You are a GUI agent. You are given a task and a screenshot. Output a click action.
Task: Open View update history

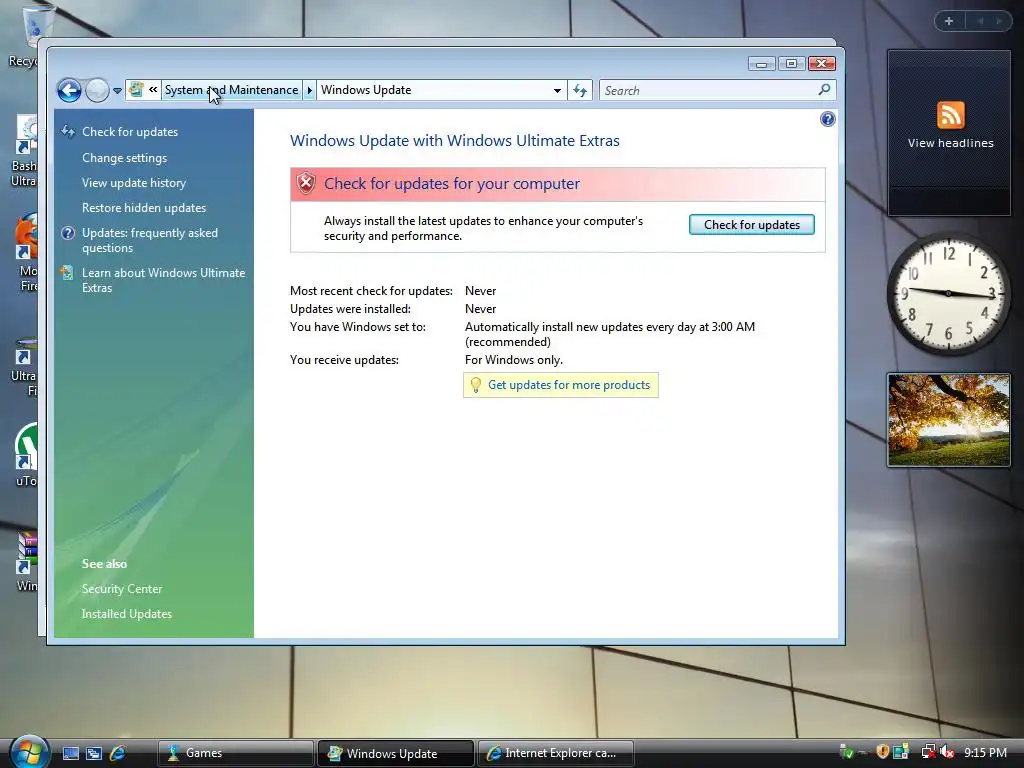[x=134, y=183]
